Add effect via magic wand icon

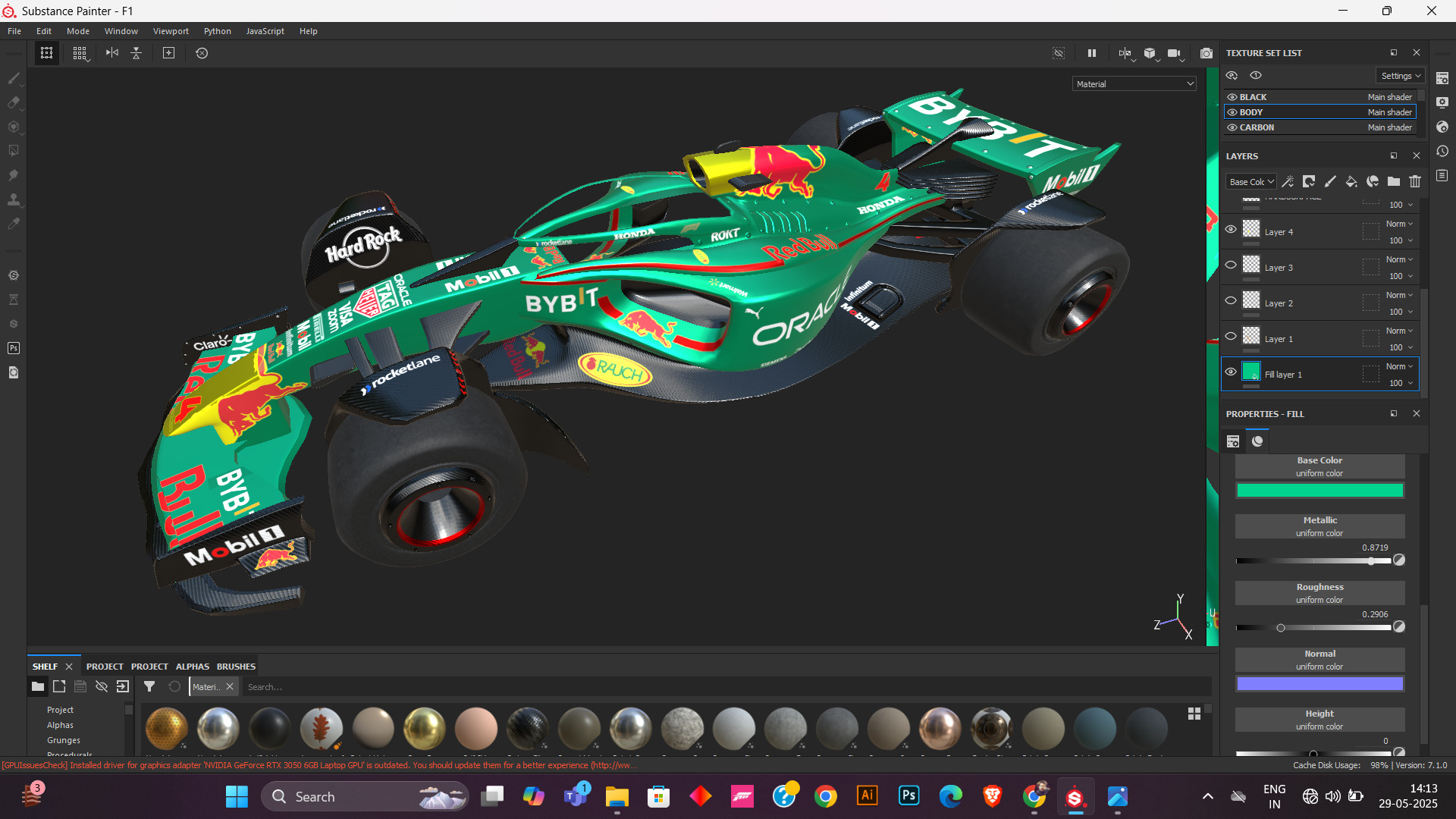(1288, 182)
